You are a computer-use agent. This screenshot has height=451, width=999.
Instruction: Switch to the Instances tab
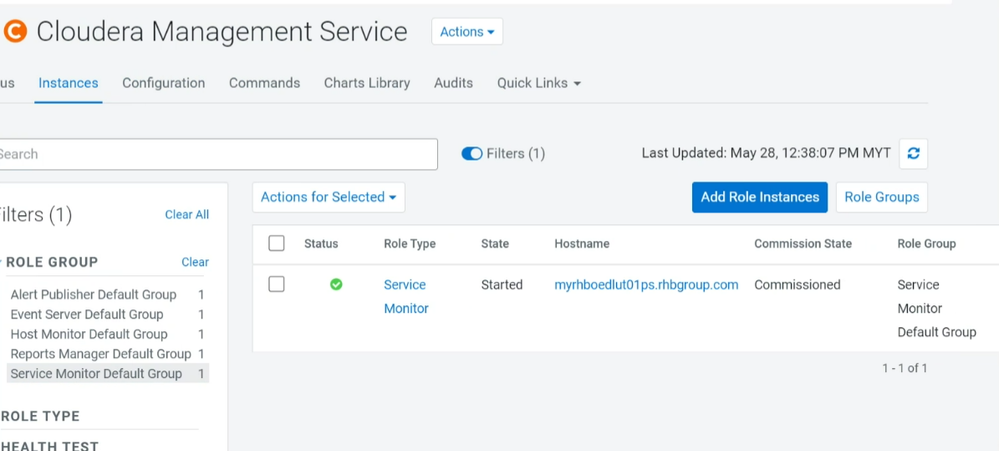pos(68,83)
